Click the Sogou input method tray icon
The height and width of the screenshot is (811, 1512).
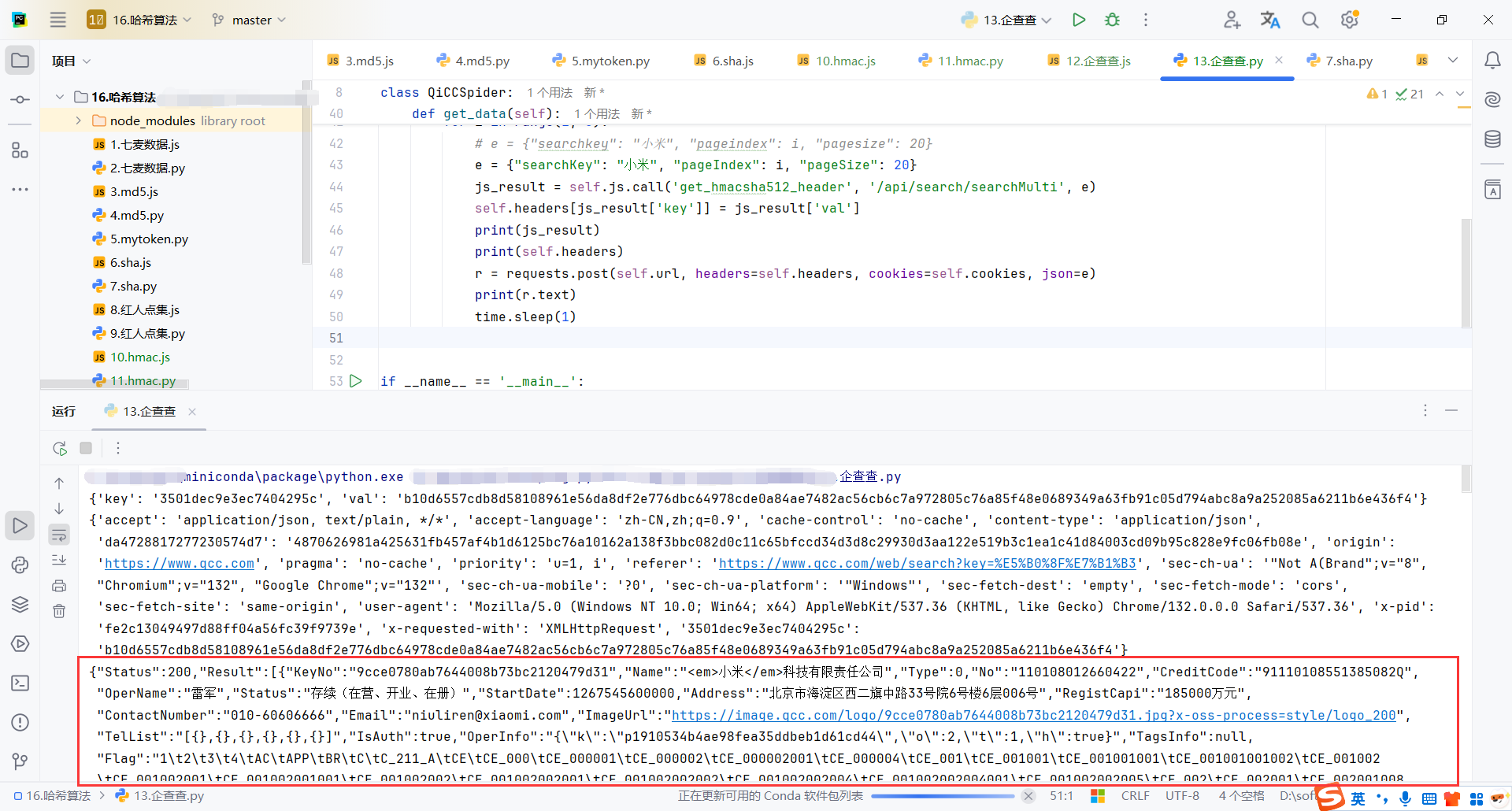coord(1331,797)
